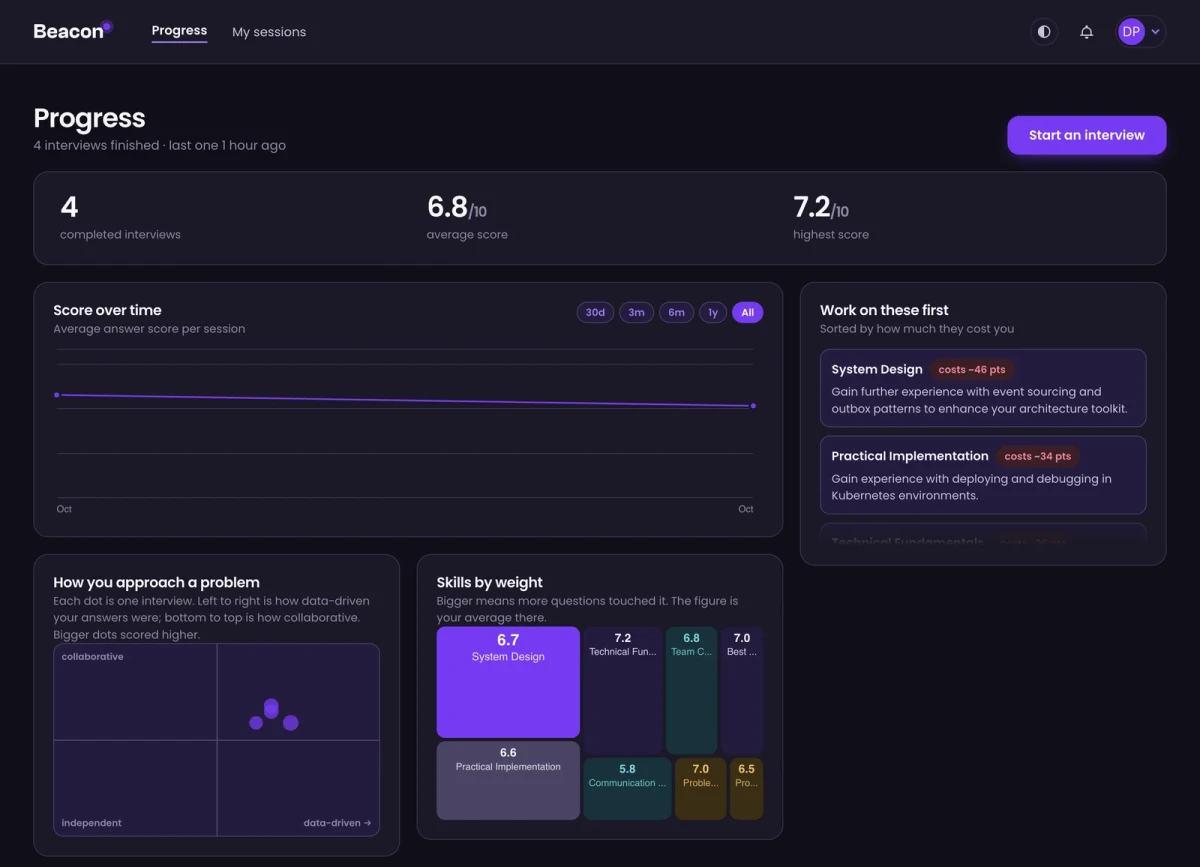Viewport: 1200px width, 867px height.
Task: Select the Technical Fun... 7.2 treemap tile
Action: 623,690
